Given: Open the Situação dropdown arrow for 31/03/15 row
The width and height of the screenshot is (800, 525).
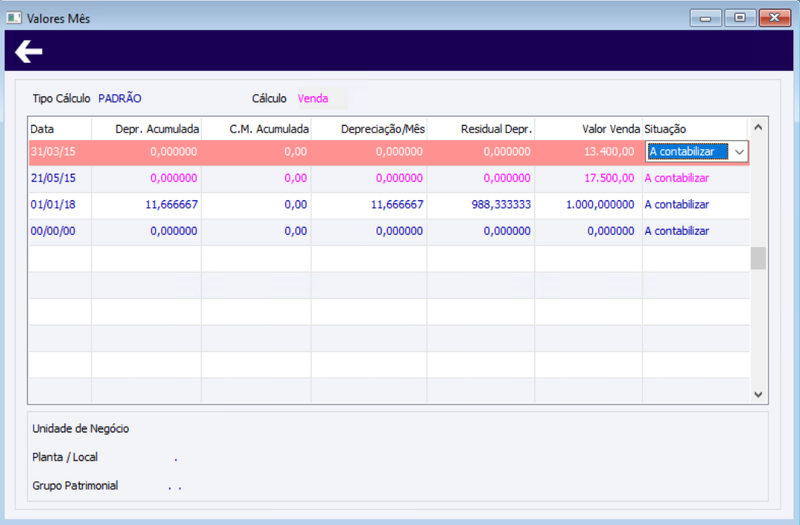Looking at the screenshot, I should 739,152.
